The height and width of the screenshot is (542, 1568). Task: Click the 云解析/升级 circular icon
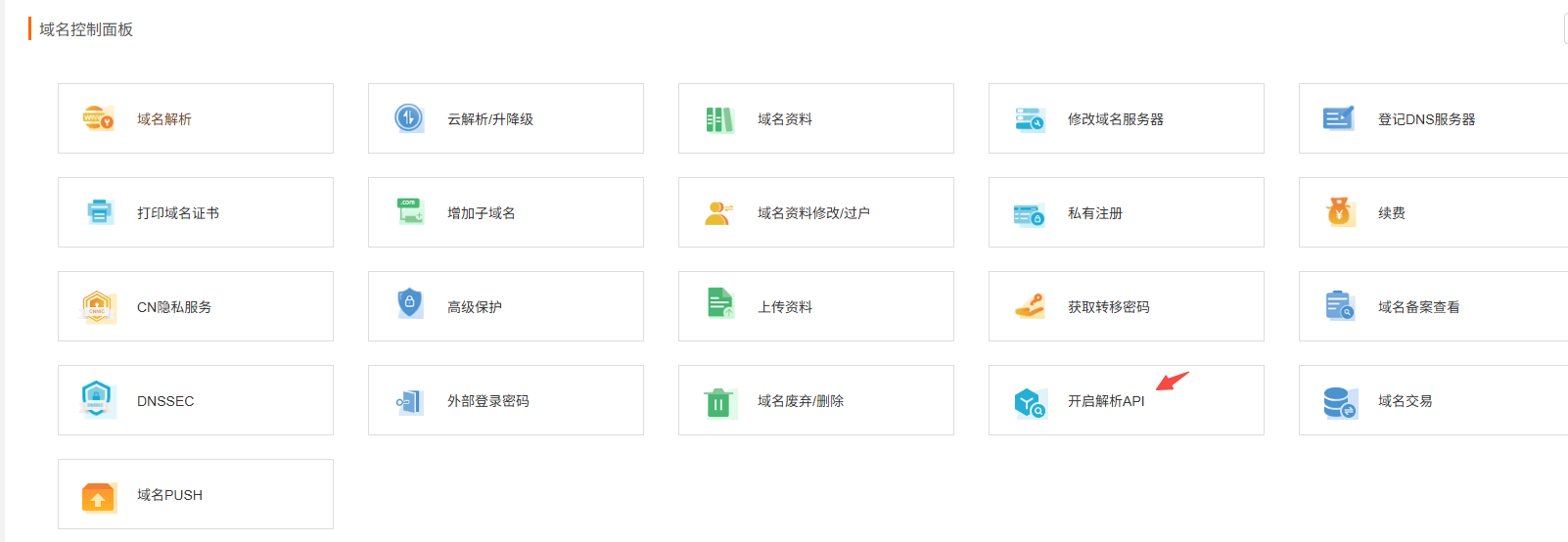click(x=408, y=118)
